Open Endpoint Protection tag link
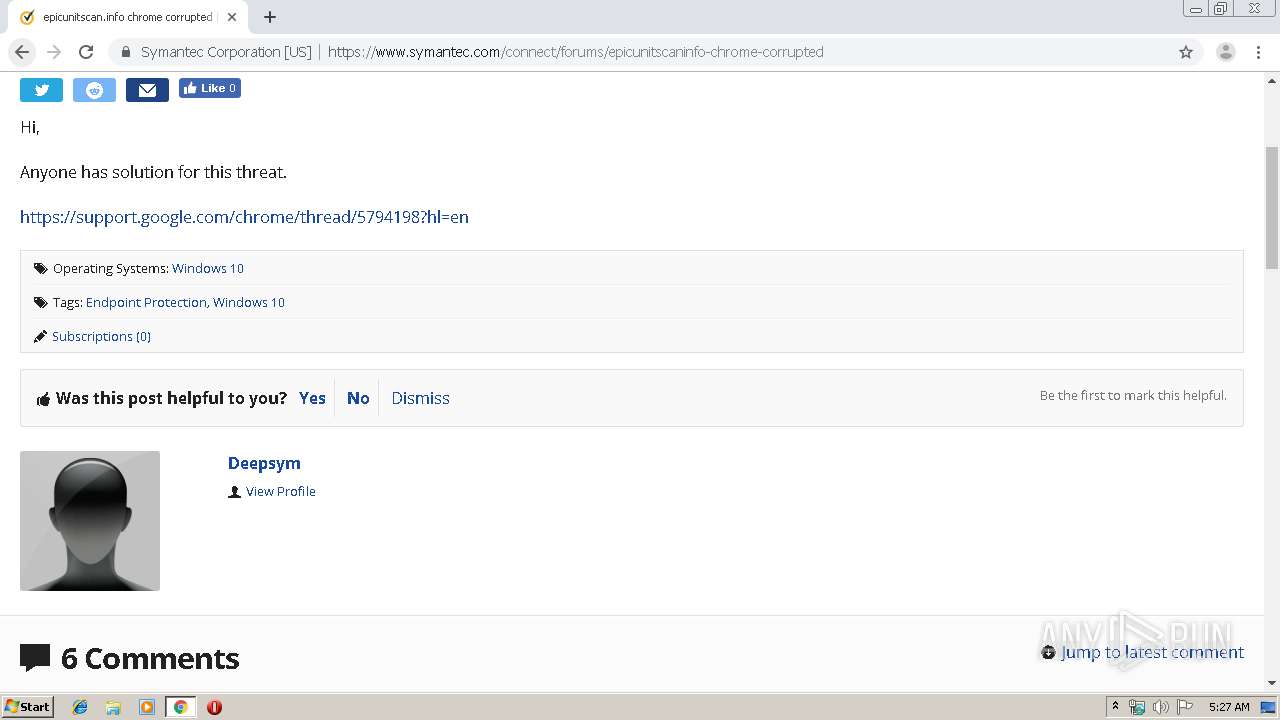Viewport: 1280px width, 720px height. [x=146, y=302]
